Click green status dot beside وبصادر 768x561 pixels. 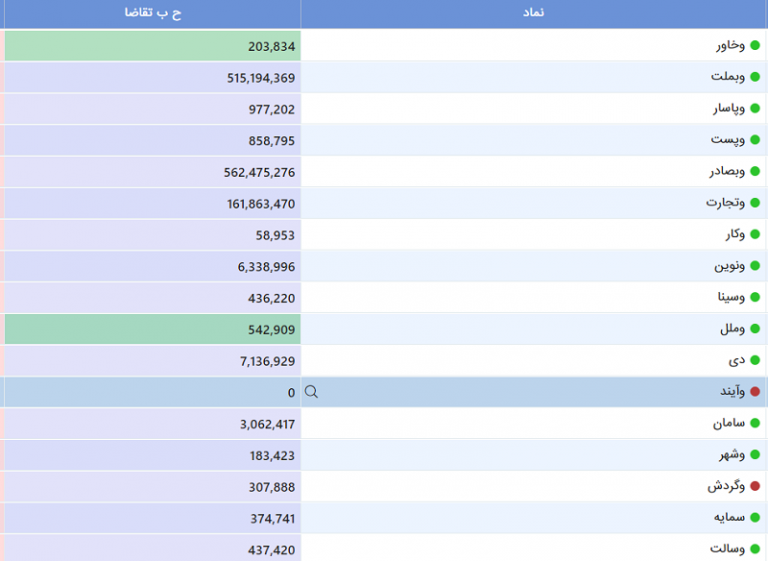[755, 171]
